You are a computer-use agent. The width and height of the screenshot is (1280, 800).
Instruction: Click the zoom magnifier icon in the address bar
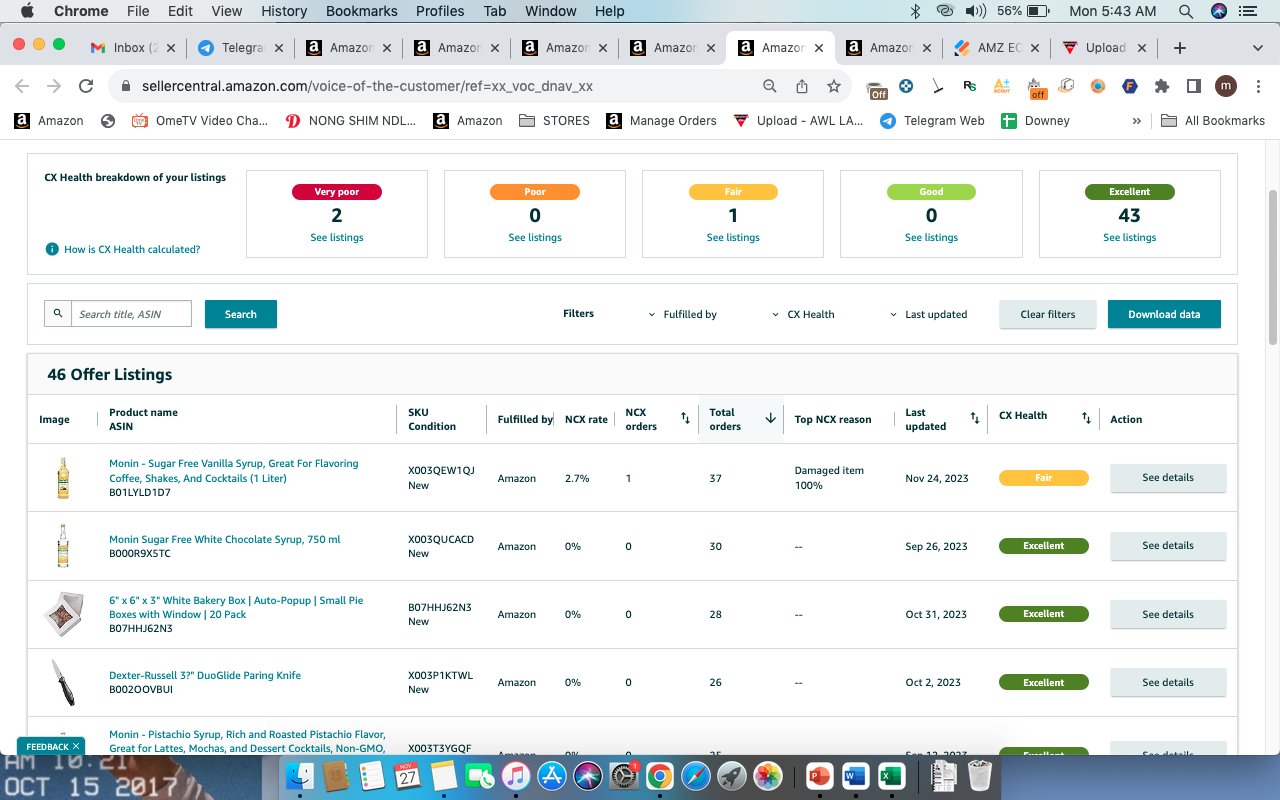click(770, 86)
